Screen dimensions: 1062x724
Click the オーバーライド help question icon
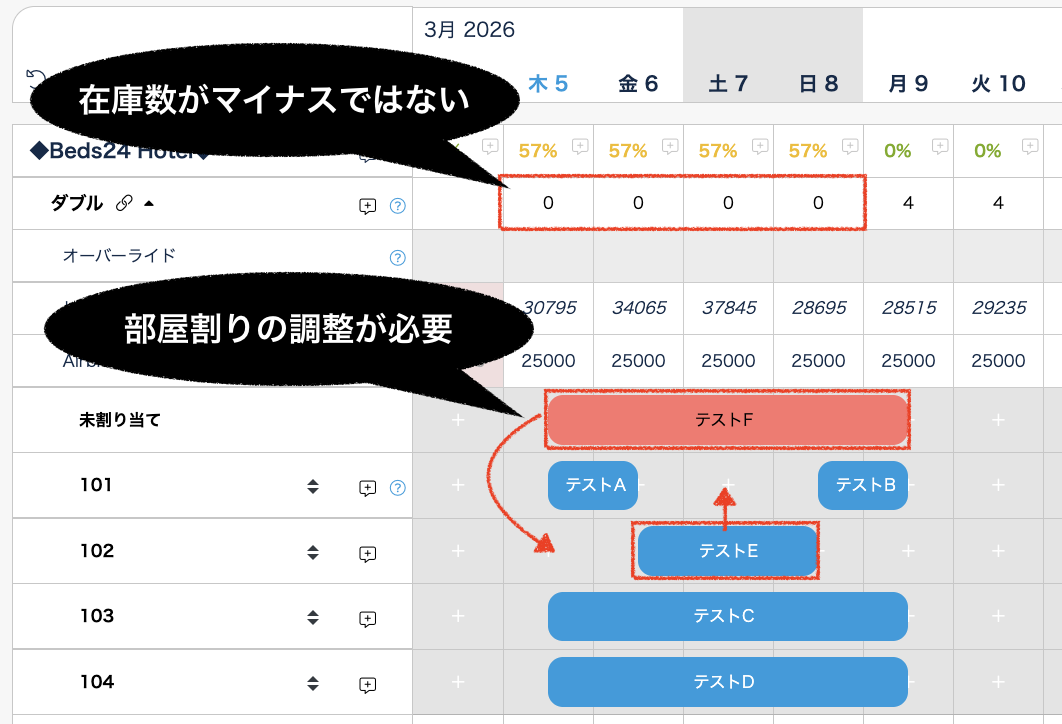(397, 258)
